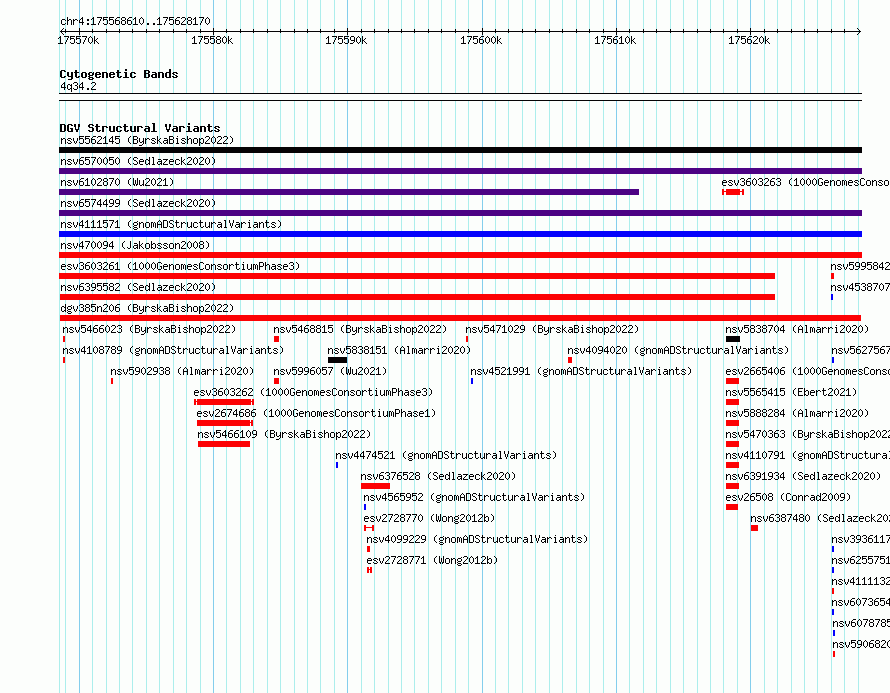
Task: Open nsv6574499 (Sedlazeck2020) label
Action: [138, 203]
